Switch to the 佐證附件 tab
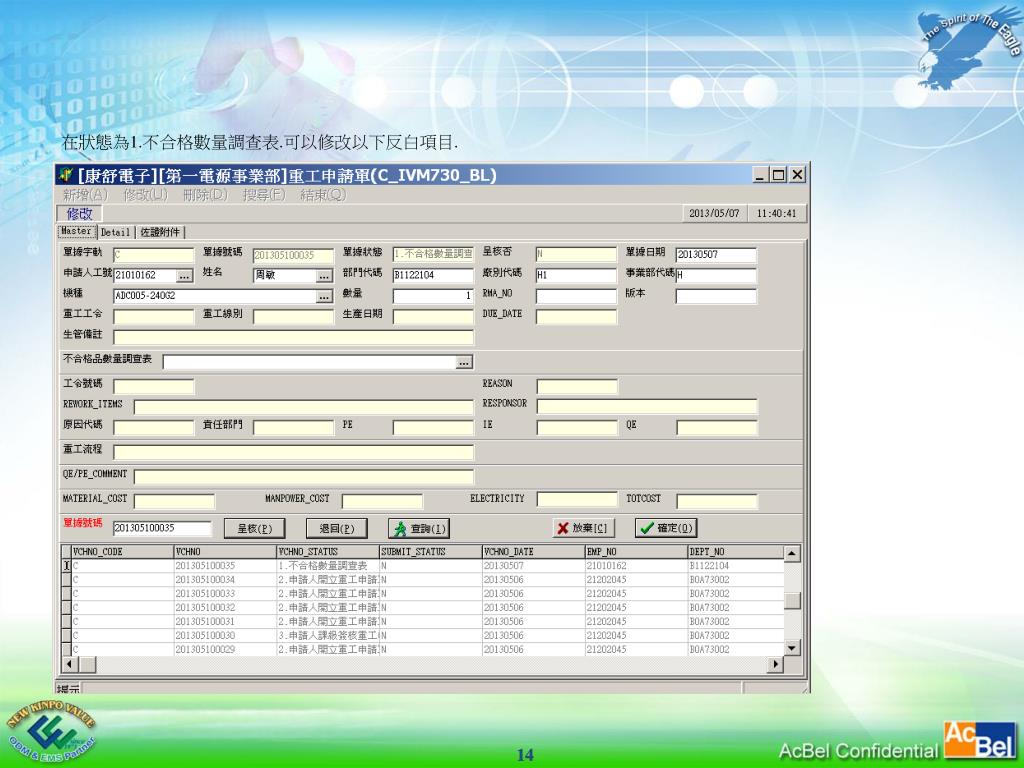 tap(160, 232)
